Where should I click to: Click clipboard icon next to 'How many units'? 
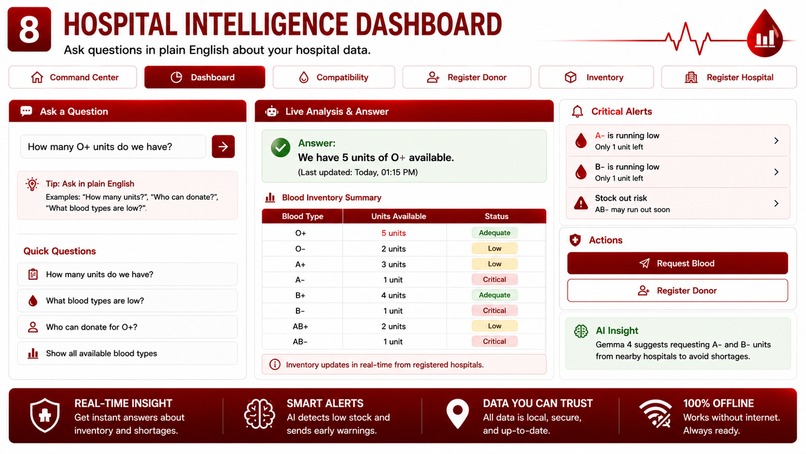point(33,275)
